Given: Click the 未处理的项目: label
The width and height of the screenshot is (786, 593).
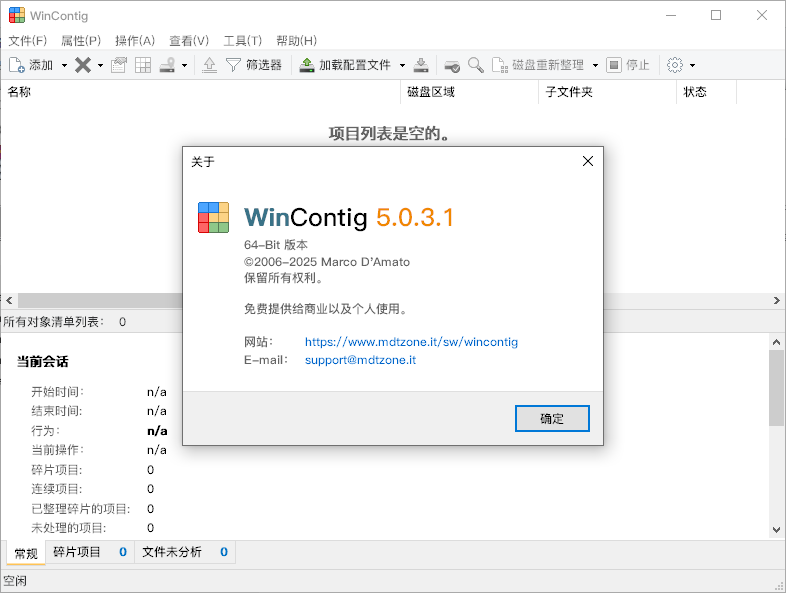Looking at the screenshot, I should pos(69,528).
